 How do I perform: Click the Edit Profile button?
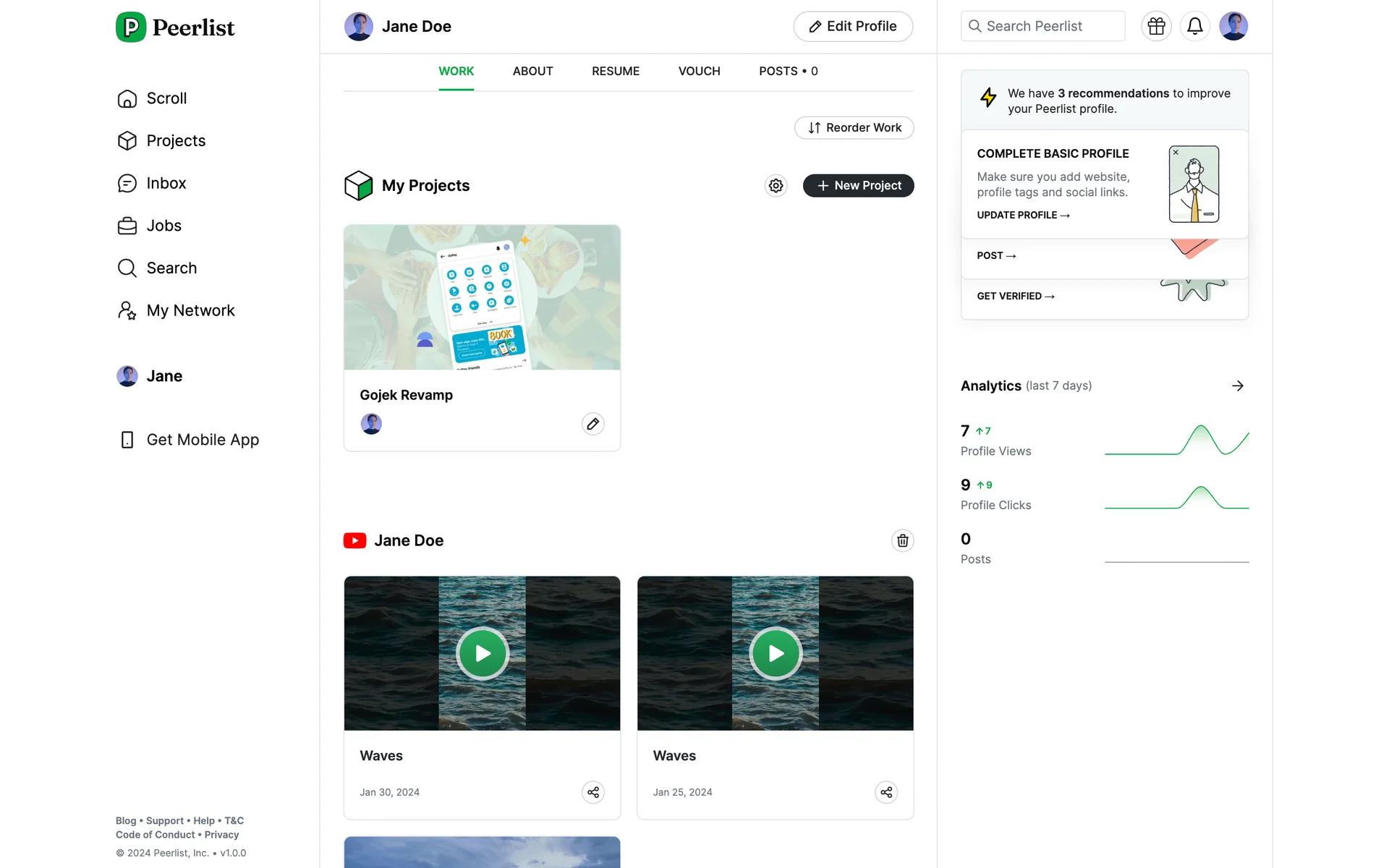pos(852,27)
